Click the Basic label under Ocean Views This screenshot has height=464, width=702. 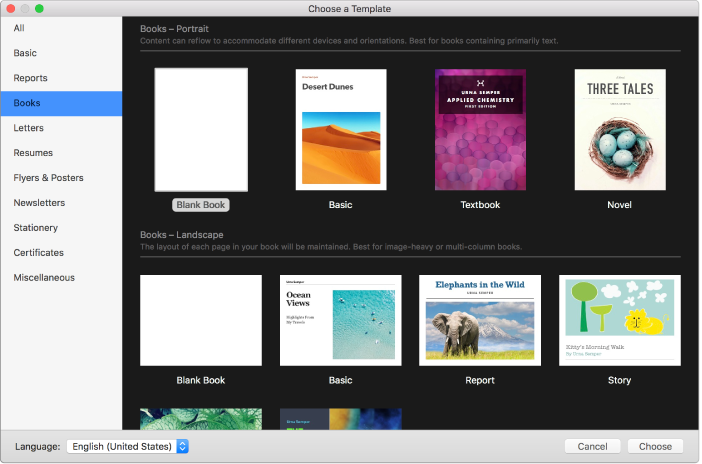coord(341,380)
